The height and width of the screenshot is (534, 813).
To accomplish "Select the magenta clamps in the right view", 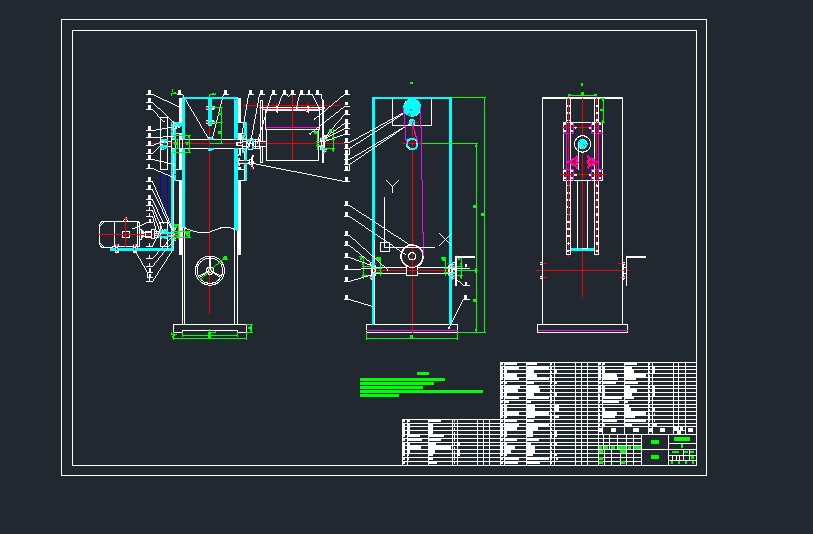I will (x=582, y=163).
